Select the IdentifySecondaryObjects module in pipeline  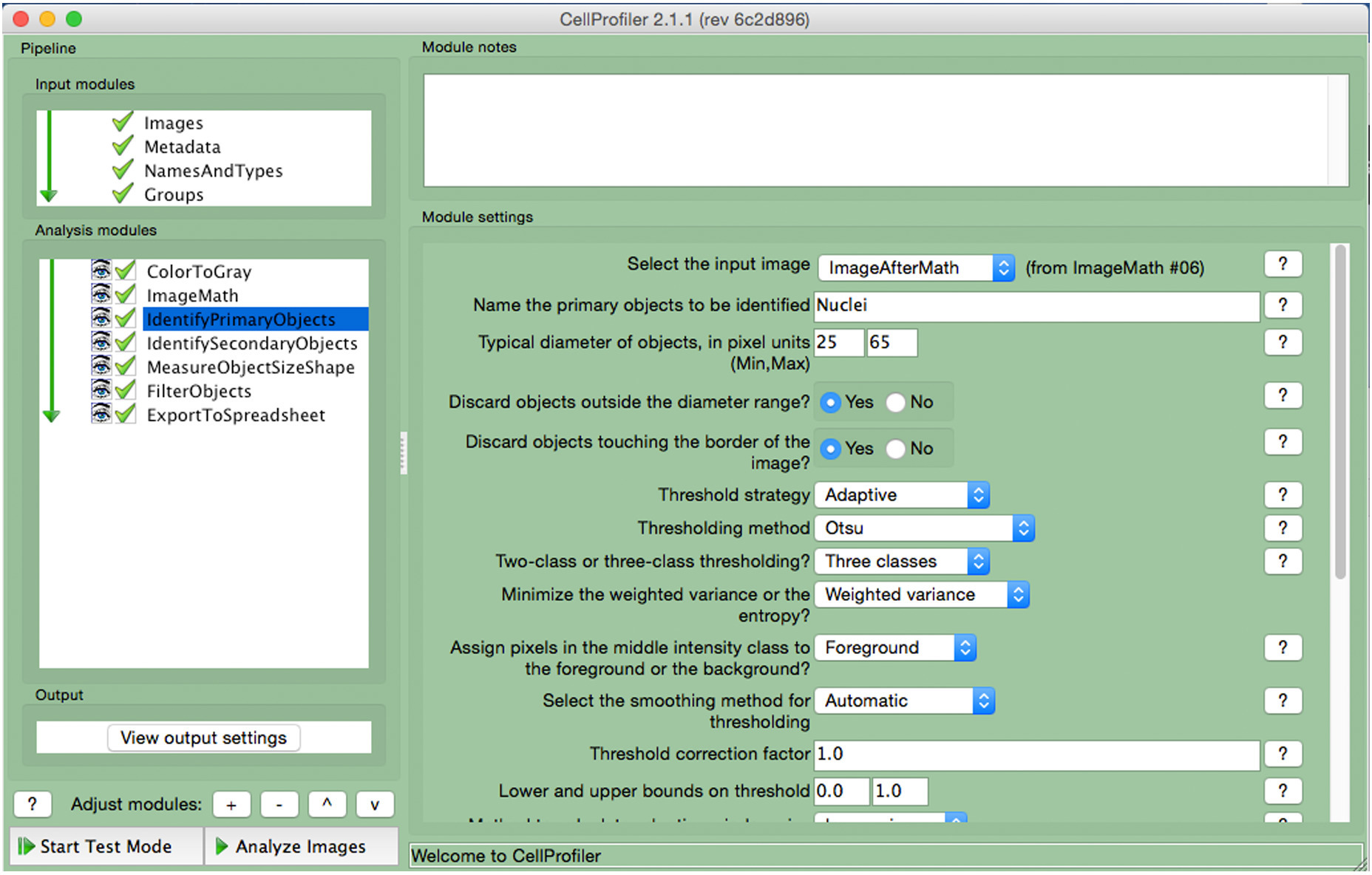point(251,344)
